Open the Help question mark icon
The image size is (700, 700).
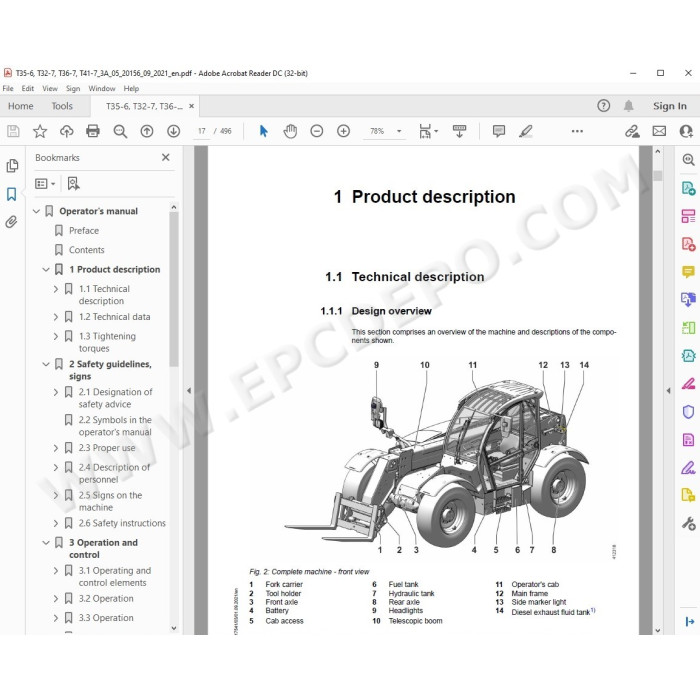(604, 106)
